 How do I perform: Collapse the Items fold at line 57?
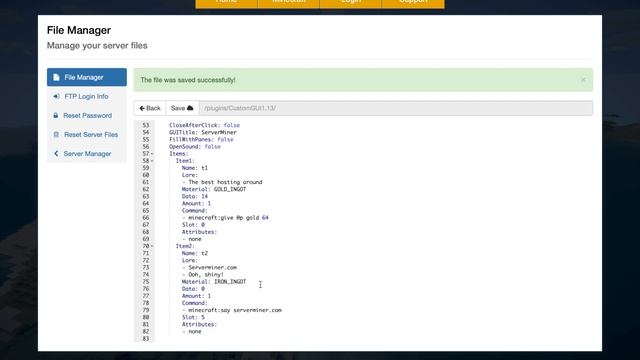152,154
